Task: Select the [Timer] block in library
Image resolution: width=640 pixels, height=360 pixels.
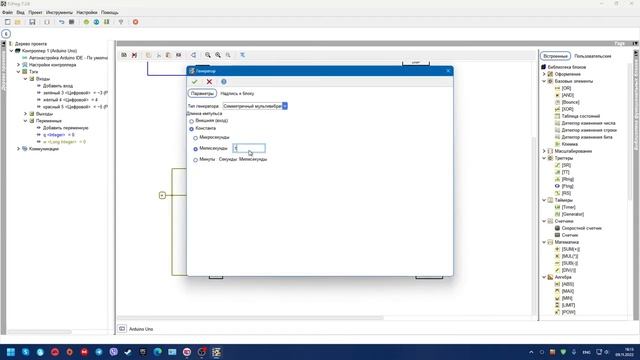Action: point(569,207)
